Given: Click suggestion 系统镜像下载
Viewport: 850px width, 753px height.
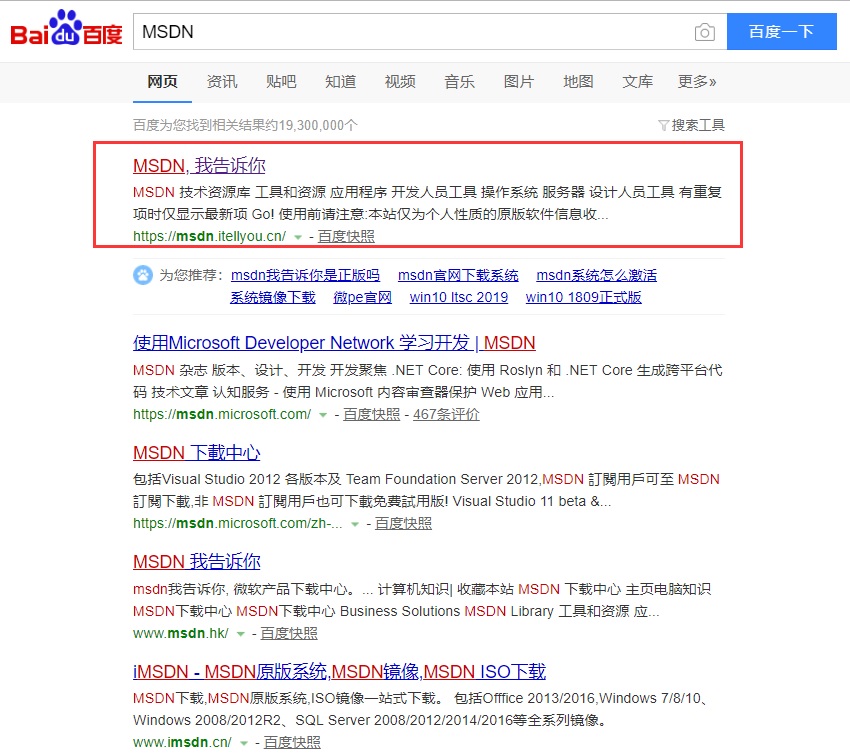Looking at the screenshot, I should 273,297.
